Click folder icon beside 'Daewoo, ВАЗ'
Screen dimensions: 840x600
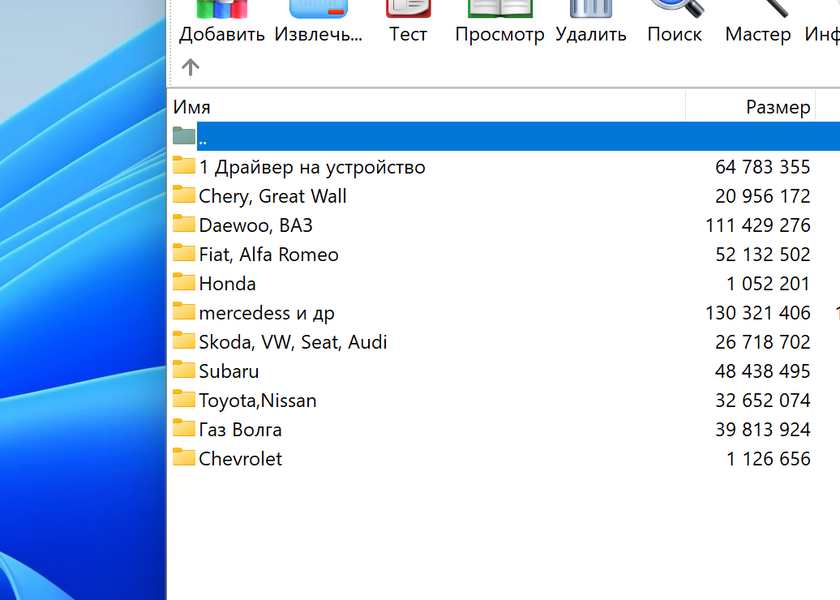pos(184,223)
